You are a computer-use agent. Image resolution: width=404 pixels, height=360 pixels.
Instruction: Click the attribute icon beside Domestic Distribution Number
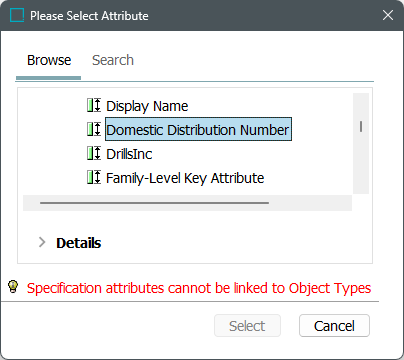(94, 129)
